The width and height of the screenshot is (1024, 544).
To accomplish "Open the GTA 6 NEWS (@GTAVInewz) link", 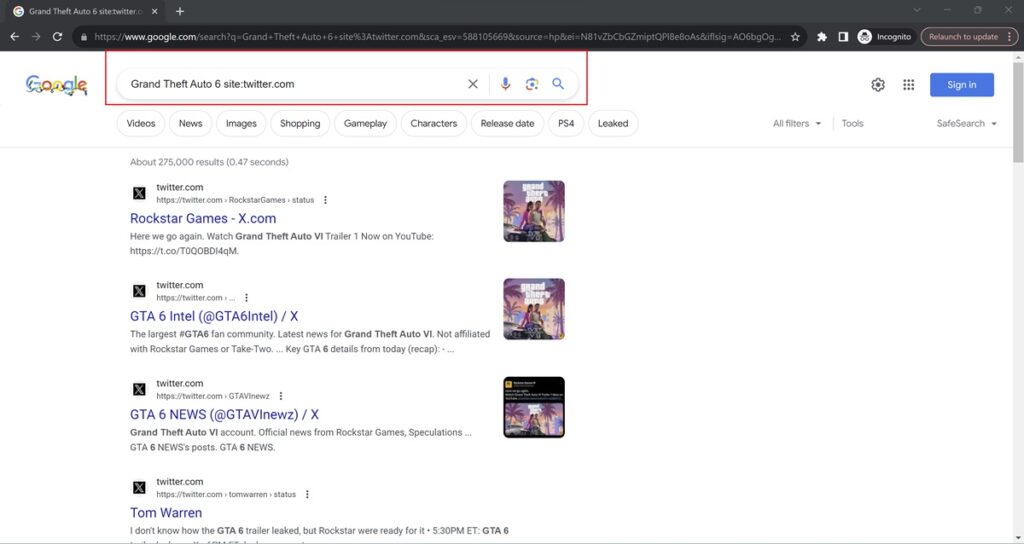I will point(224,415).
